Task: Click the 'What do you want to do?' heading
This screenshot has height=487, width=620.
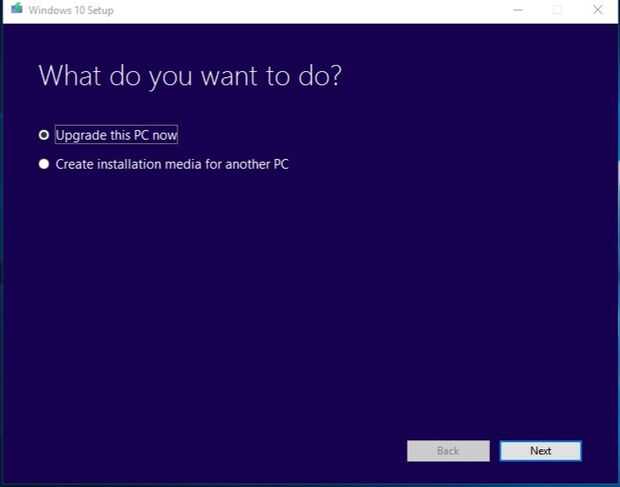Action: (x=190, y=76)
